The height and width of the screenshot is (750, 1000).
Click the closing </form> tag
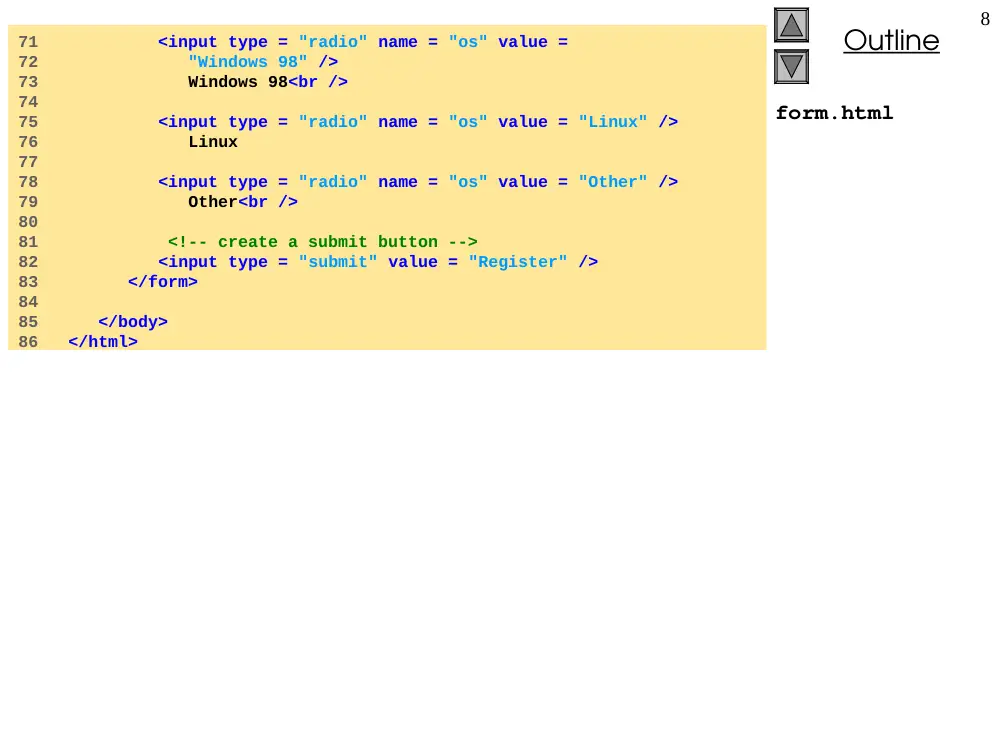[163, 282]
